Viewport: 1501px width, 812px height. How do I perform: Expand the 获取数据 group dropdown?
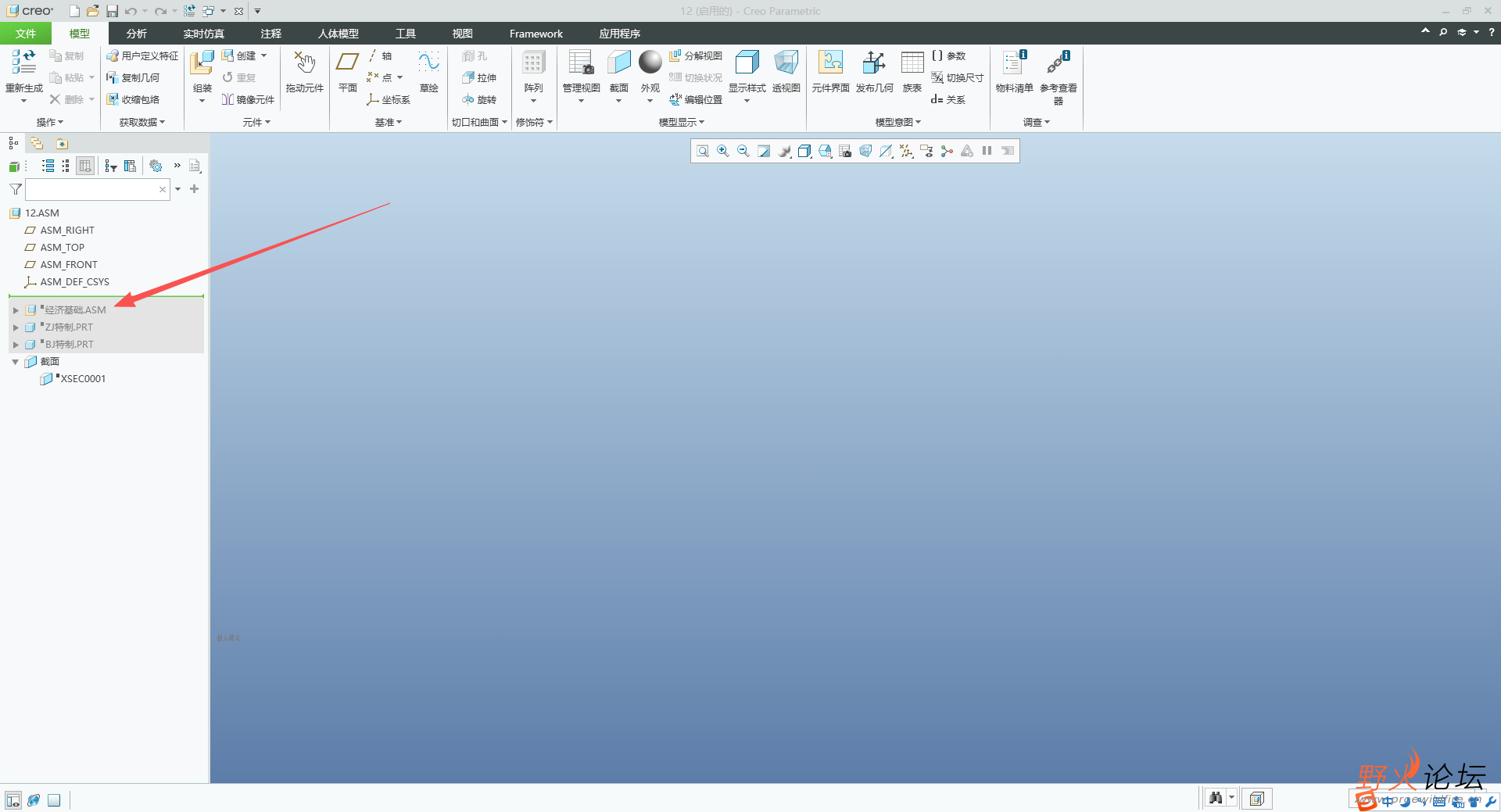(x=142, y=122)
